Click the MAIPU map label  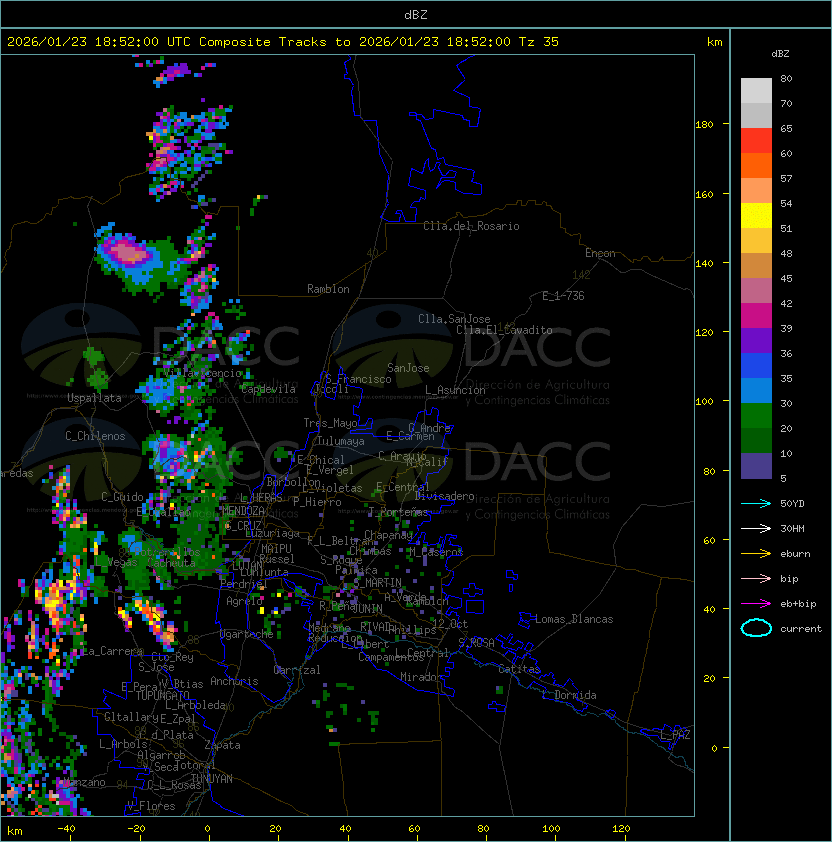click(x=276, y=549)
